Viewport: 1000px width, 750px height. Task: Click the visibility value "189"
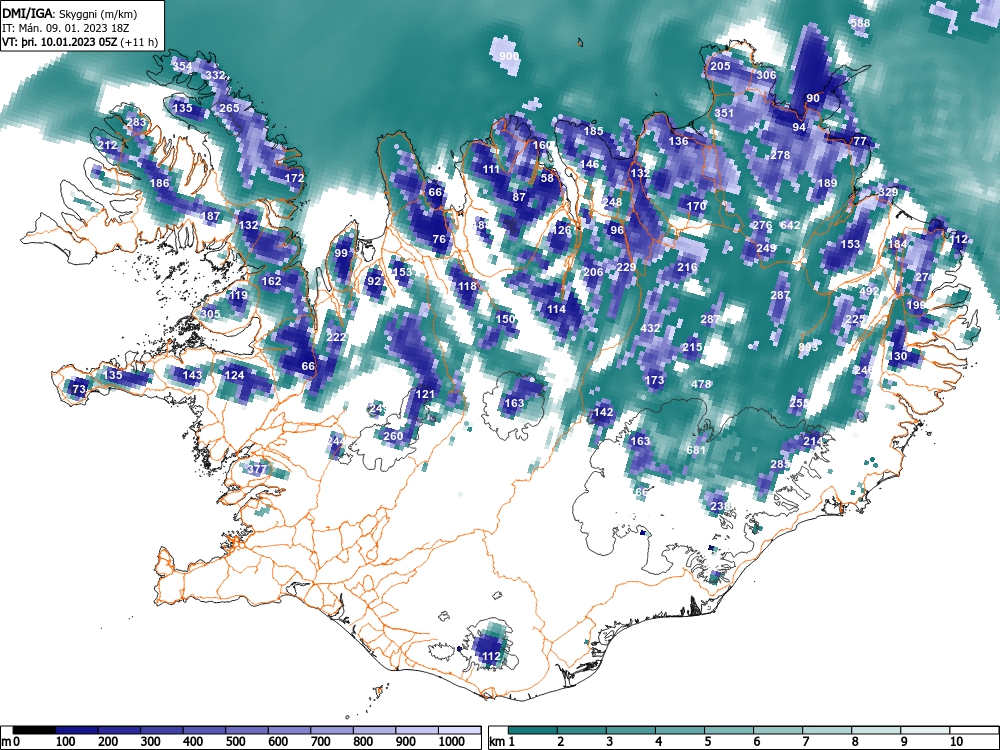click(827, 183)
